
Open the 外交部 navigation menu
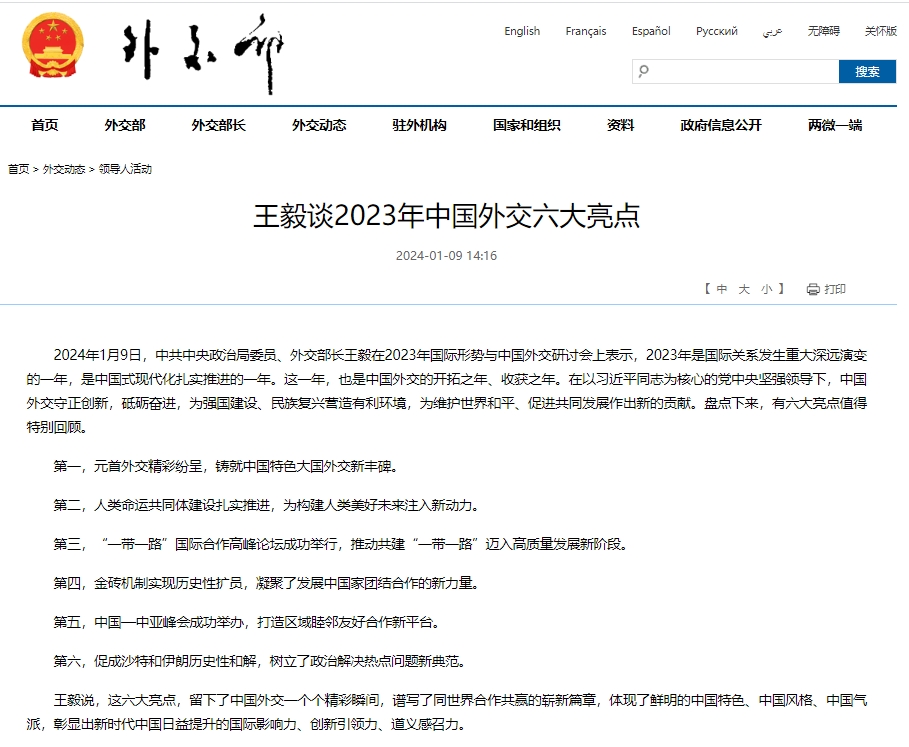(125, 125)
